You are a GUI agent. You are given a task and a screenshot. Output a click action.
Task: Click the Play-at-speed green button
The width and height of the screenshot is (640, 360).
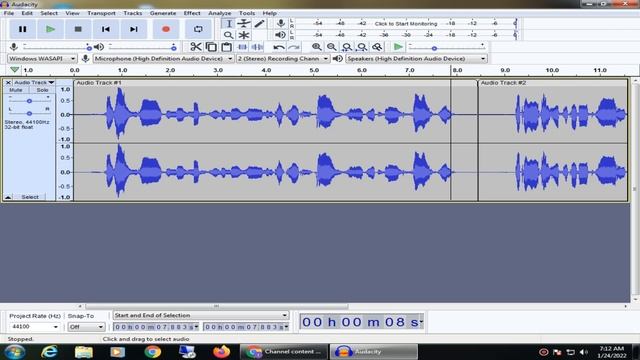point(398,47)
